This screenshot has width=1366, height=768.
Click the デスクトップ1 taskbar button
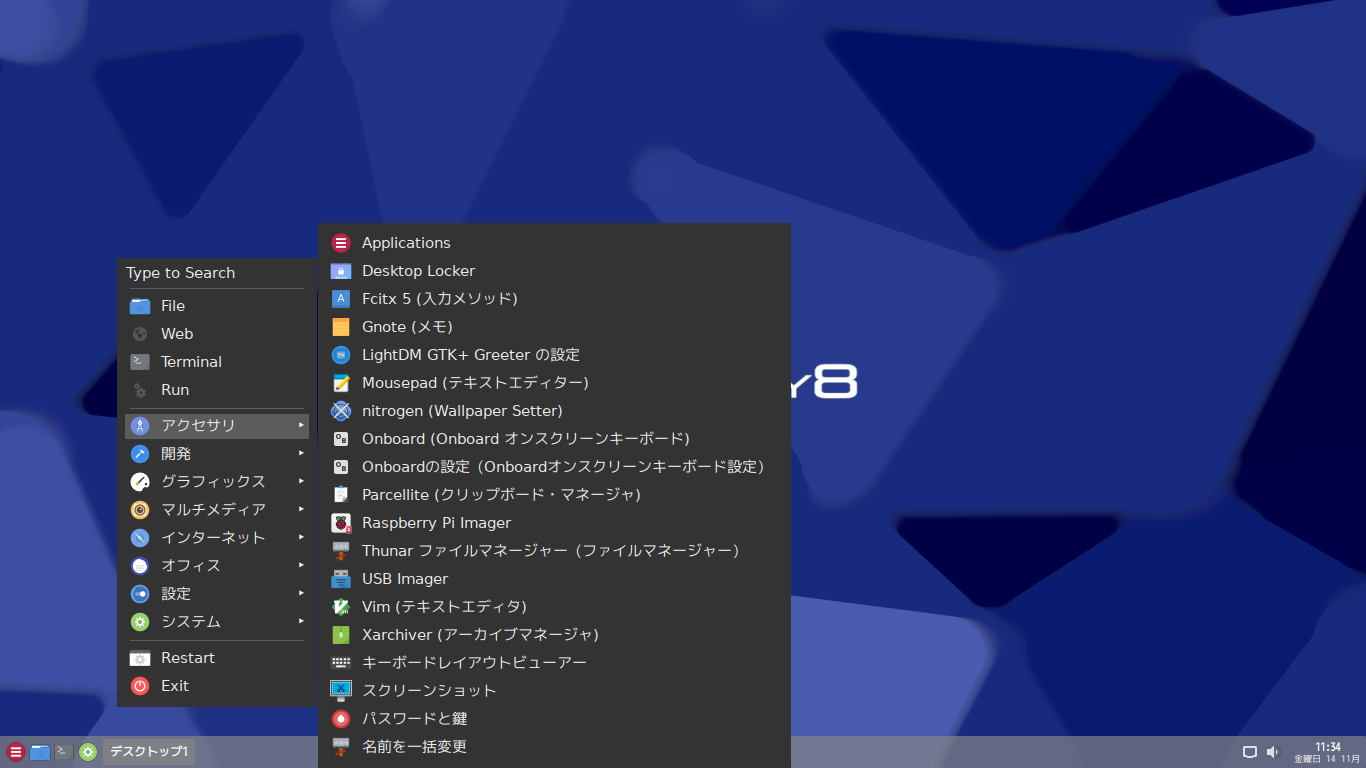149,752
